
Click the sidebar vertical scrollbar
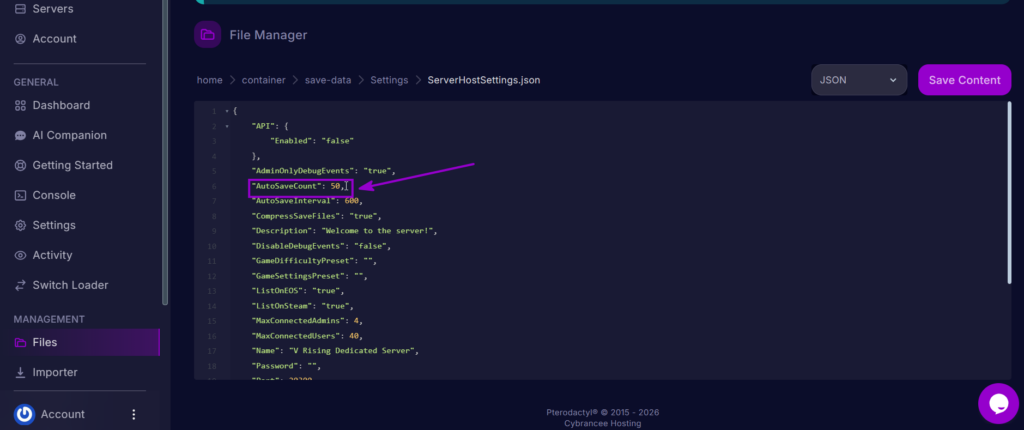tap(165, 152)
